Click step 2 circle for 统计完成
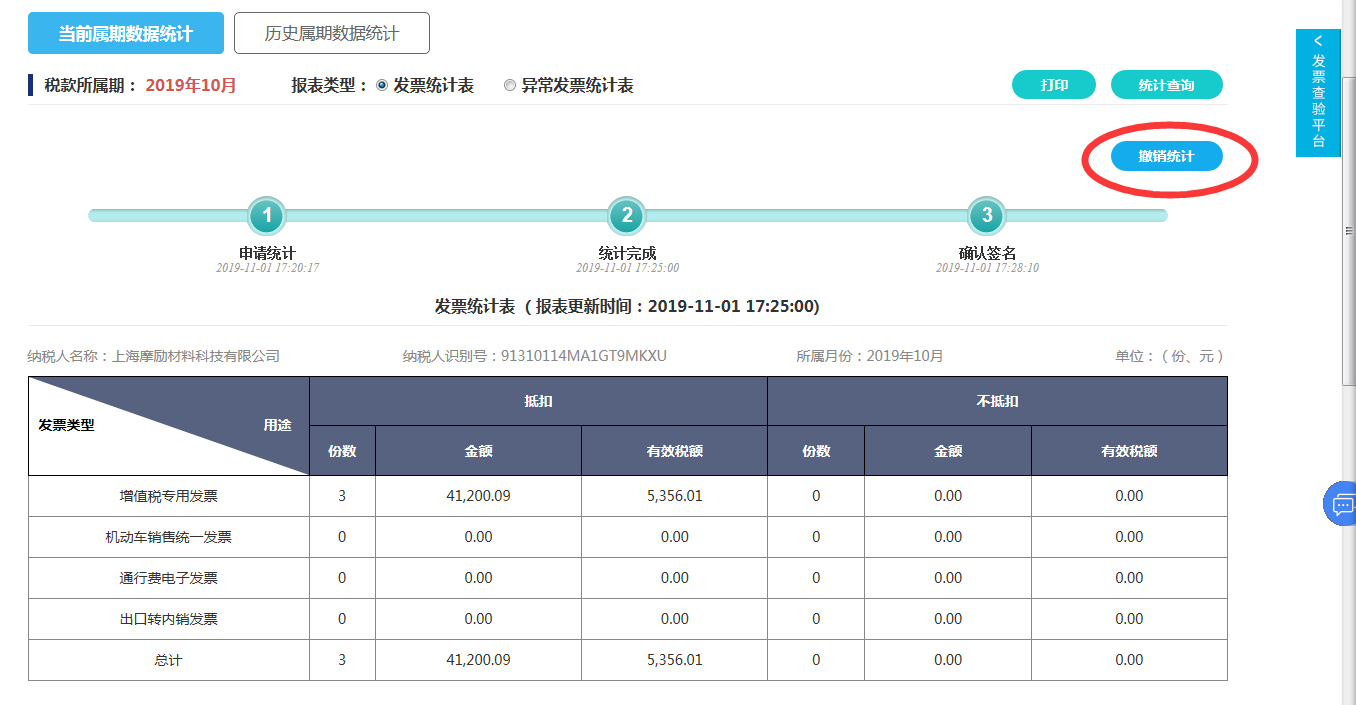The width and height of the screenshot is (1356, 705). click(627, 215)
